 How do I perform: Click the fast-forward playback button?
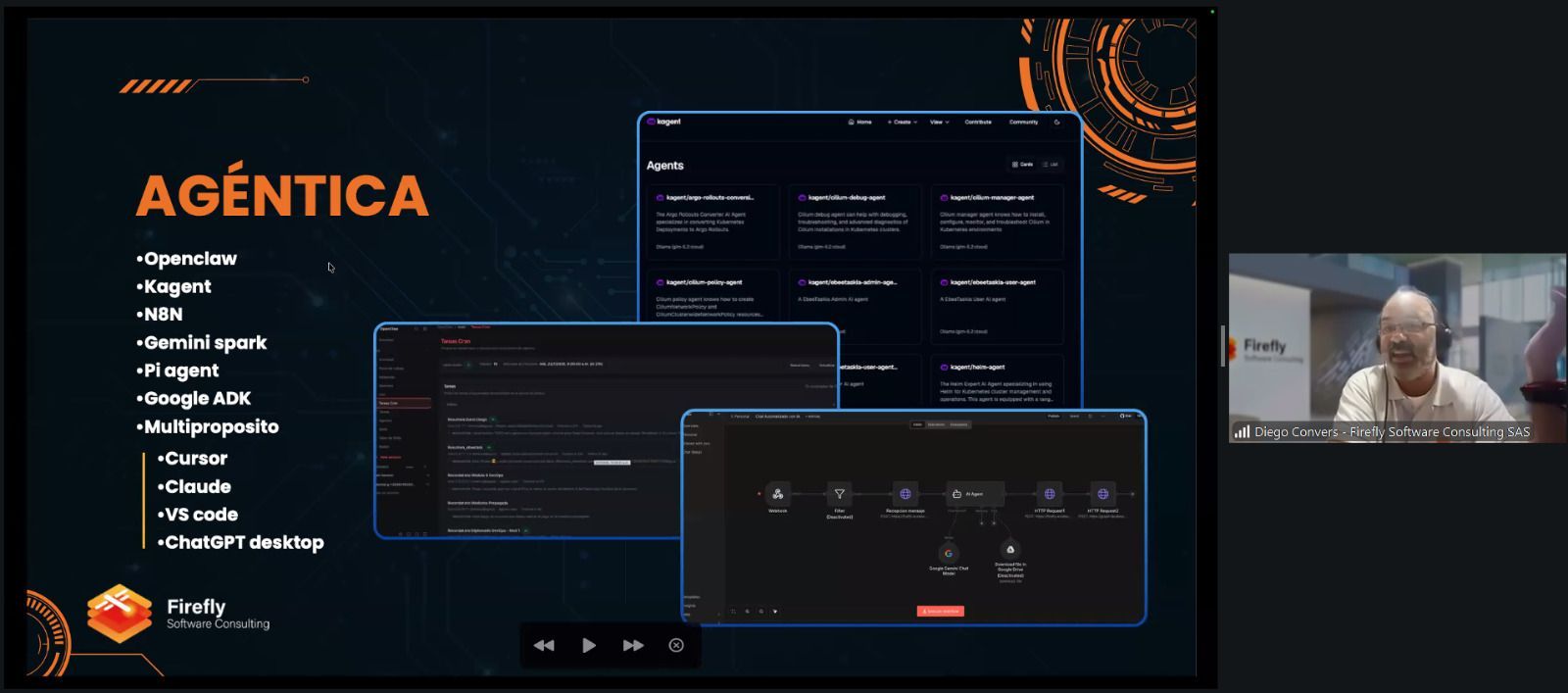point(633,645)
